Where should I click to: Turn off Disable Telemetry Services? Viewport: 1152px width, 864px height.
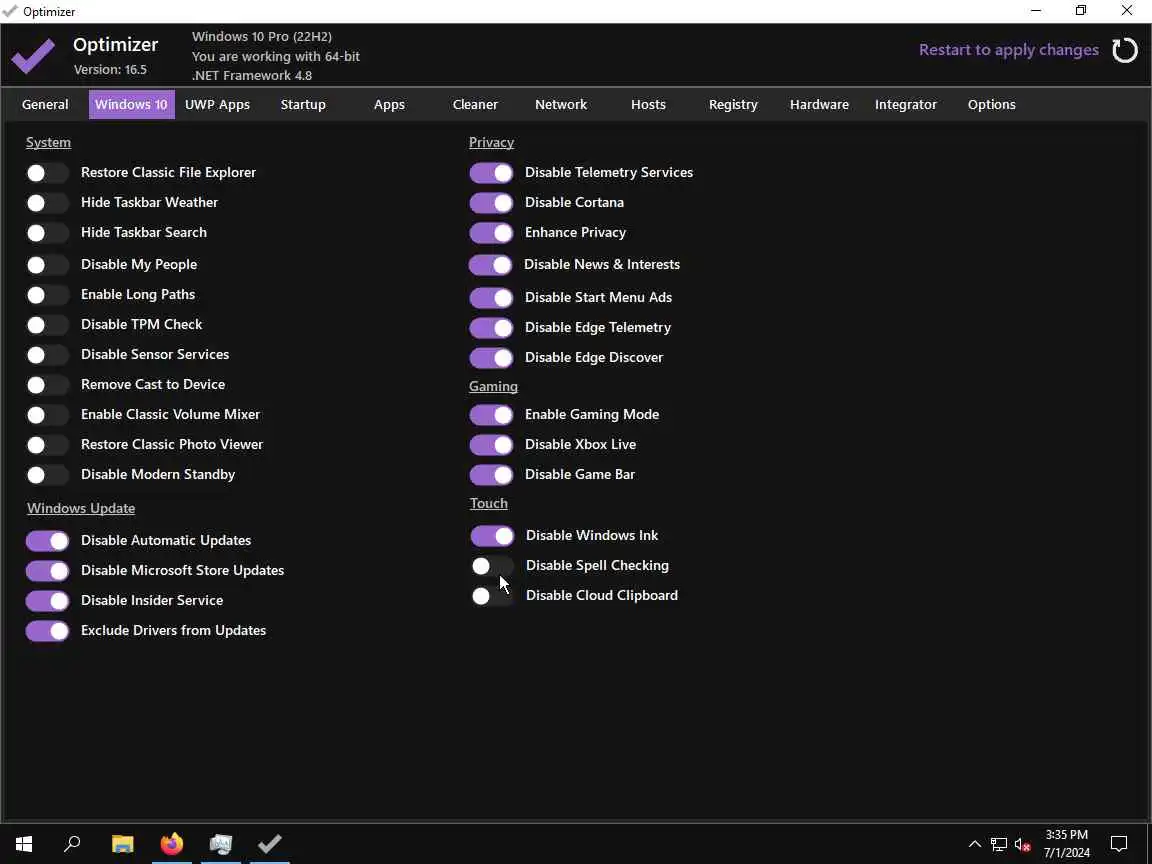491,173
